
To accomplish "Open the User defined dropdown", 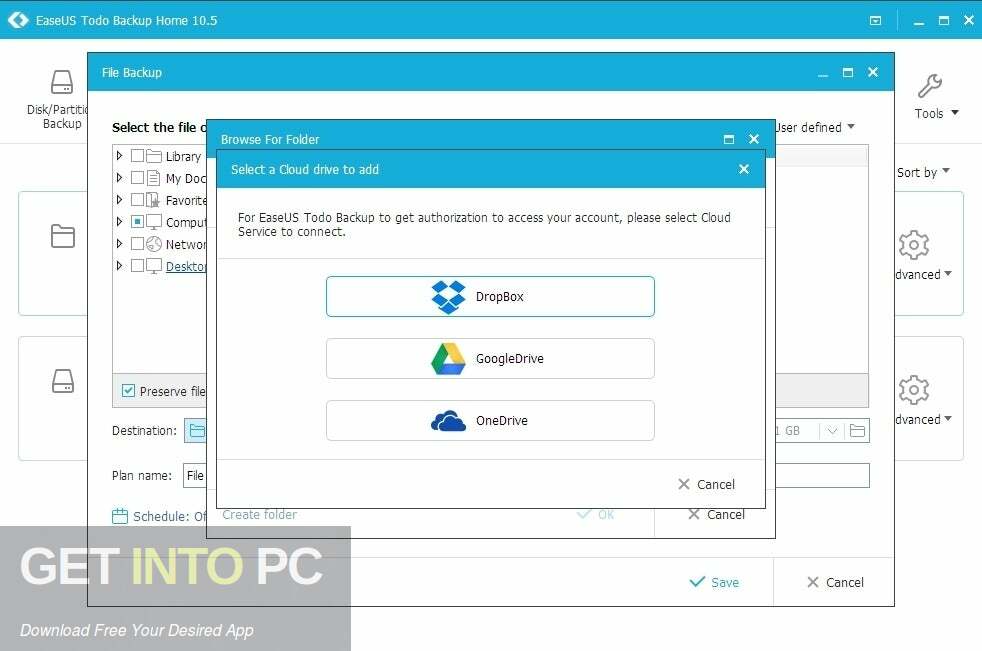I will [x=815, y=127].
